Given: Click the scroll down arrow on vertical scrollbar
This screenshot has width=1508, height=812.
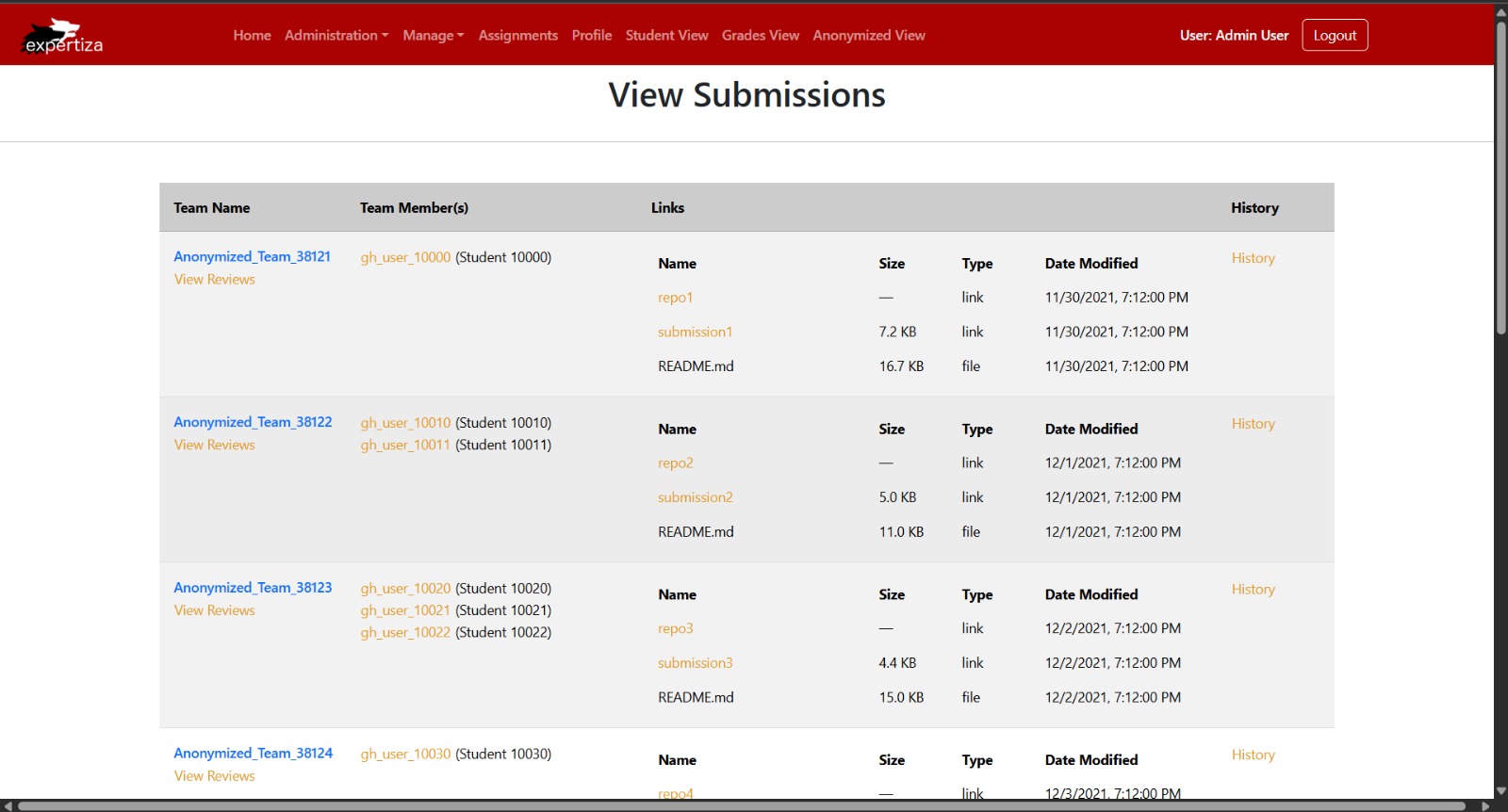Looking at the screenshot, I should point(1500,791).
